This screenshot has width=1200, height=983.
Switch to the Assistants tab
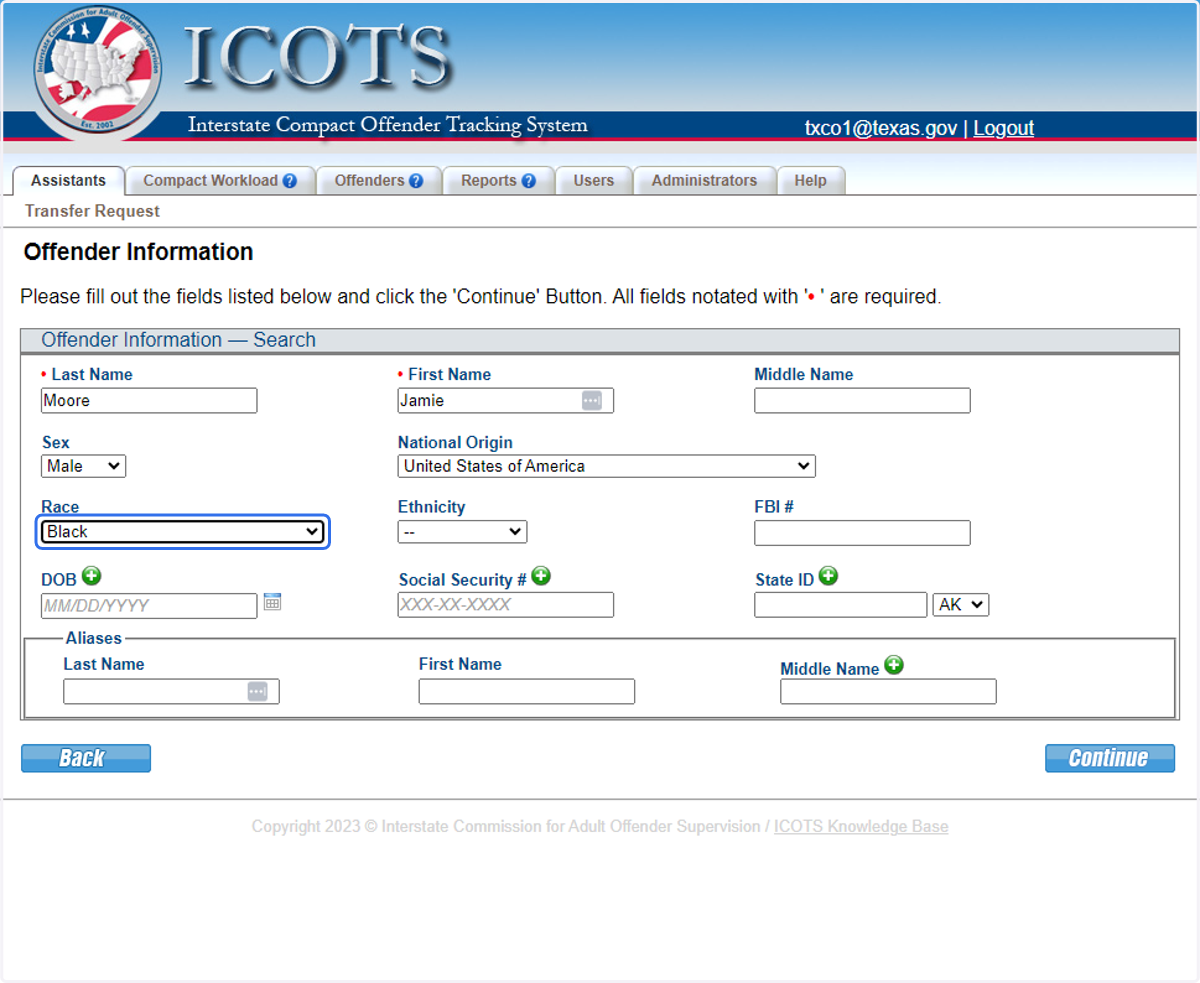pyautogui.click(x=68, y=181)
